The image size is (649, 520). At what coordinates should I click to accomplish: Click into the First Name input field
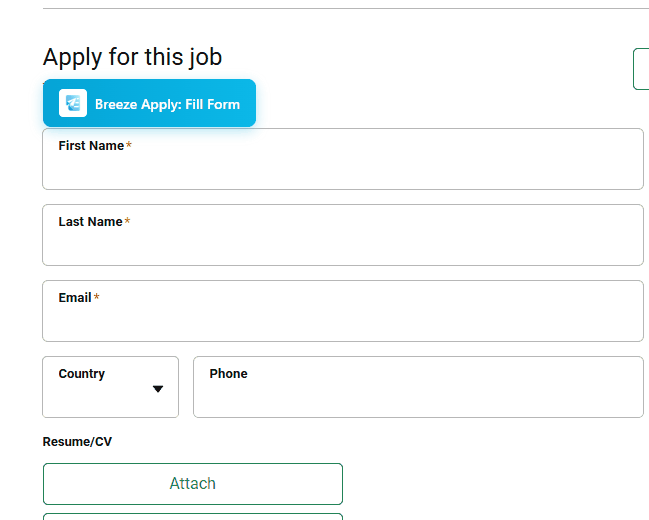pyautogui.click(x=342, y=168)
